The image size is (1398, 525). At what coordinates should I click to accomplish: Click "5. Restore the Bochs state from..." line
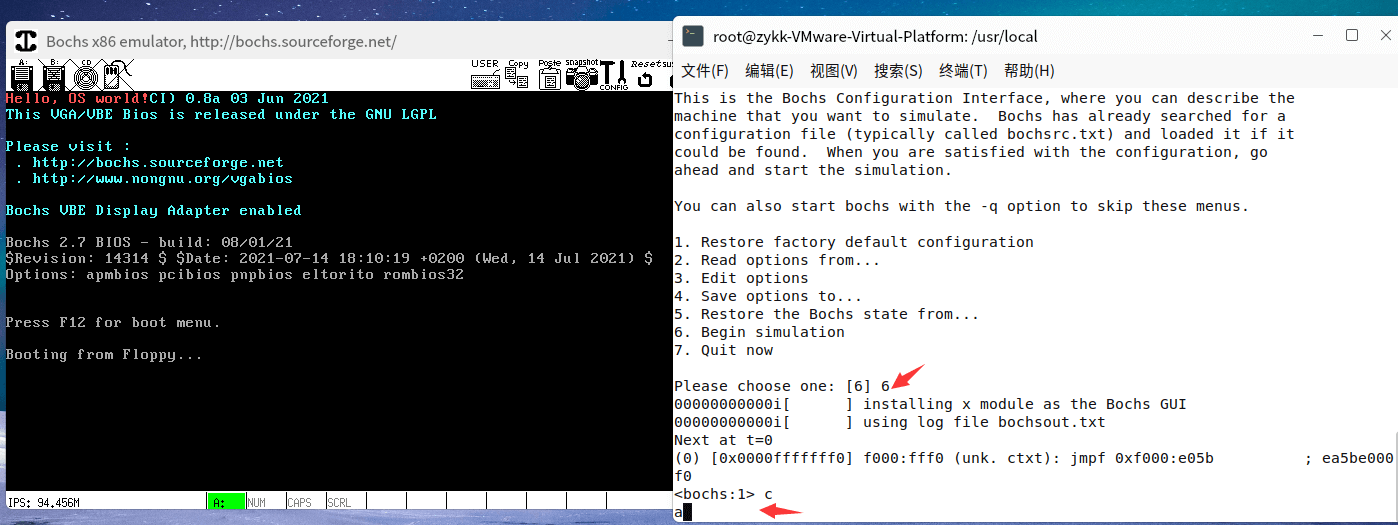(x=827, y=314)
